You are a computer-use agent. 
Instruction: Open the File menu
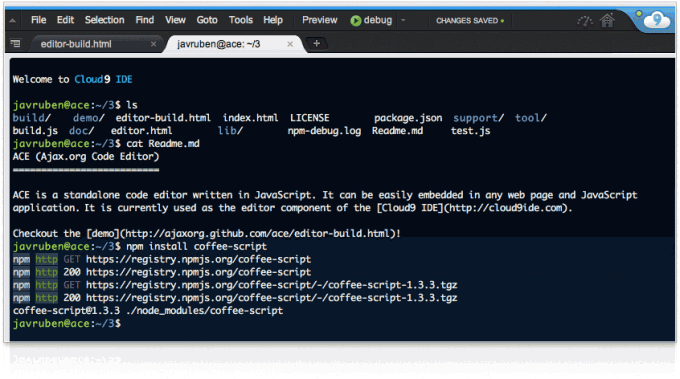pyautogui.click(x=39, y=20)
